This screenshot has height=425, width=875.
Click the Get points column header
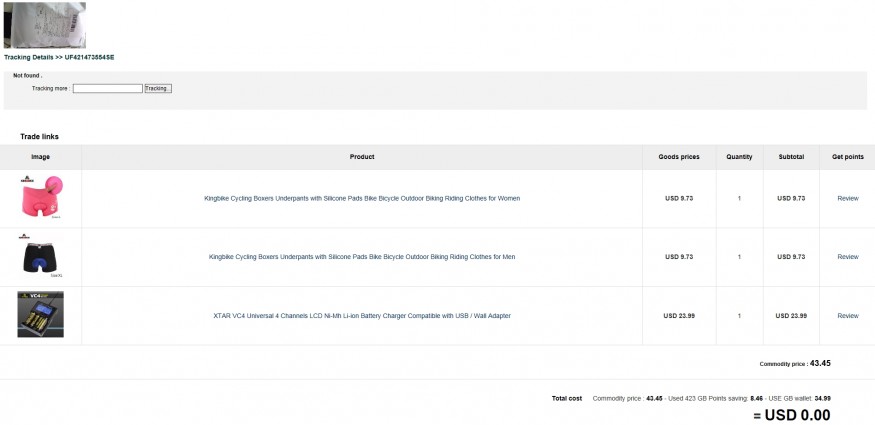(847, 157)
